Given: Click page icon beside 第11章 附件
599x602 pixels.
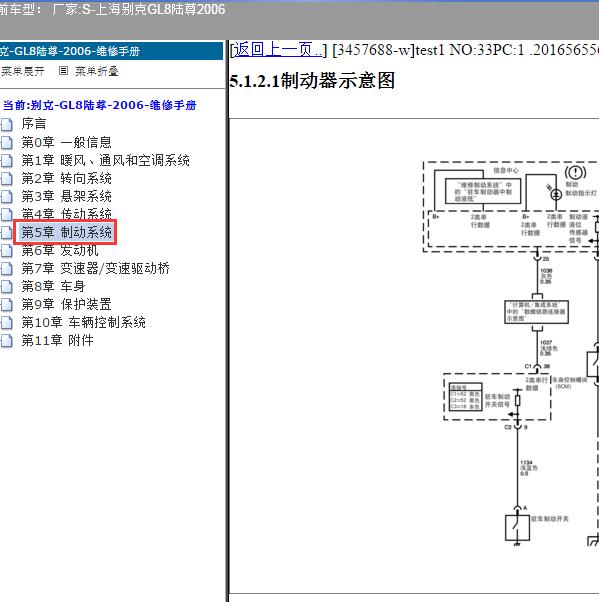Looking at the screenshot, I should (7, 341).
